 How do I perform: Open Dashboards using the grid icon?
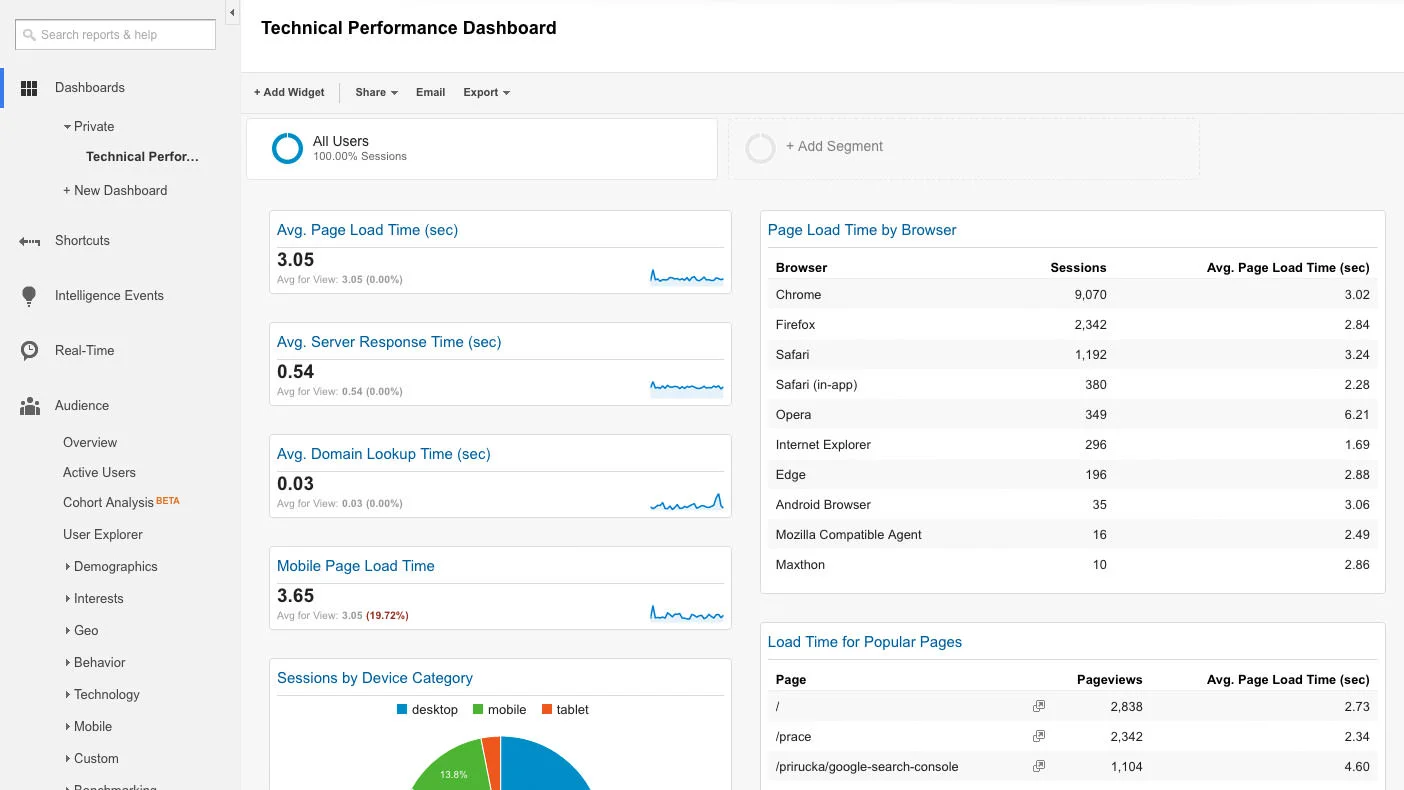coord(29,88)
